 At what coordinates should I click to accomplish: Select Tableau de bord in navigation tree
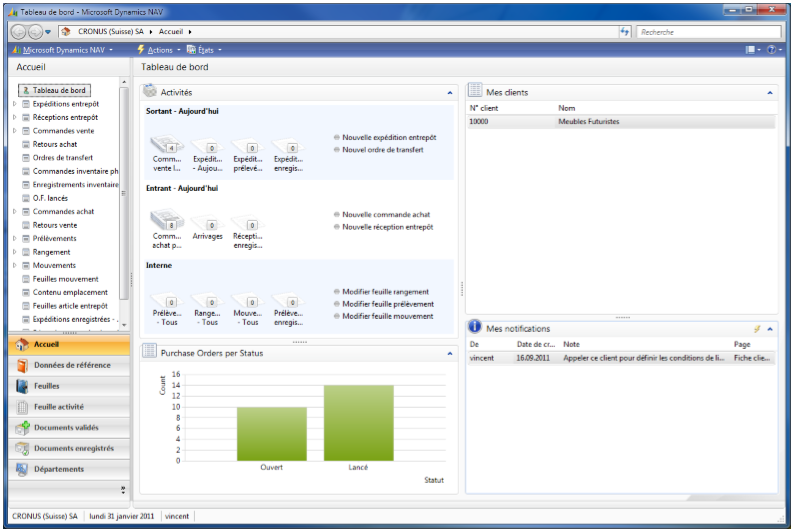click(55, 90)
